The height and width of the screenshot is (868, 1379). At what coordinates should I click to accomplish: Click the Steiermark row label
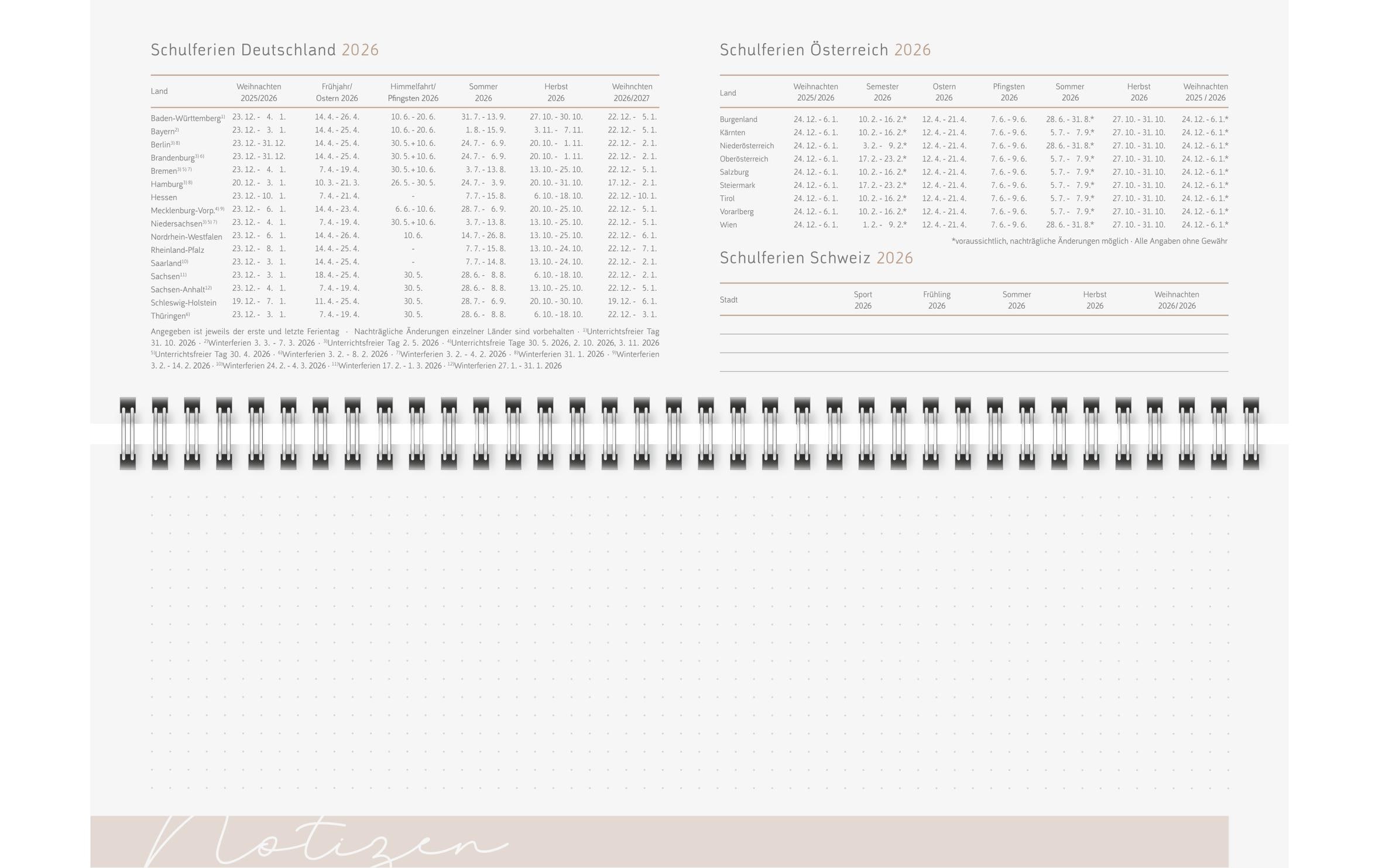(x=737, y=186)
